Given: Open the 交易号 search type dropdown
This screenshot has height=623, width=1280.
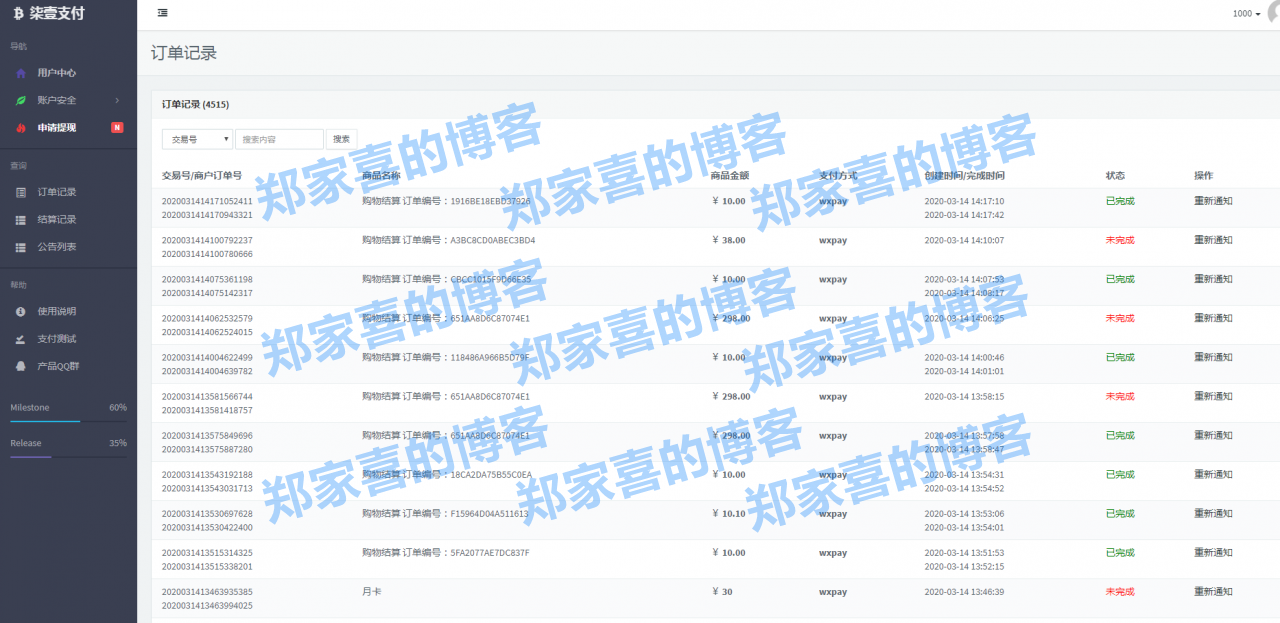Looking at the screenshot, I should click(197, 139).
